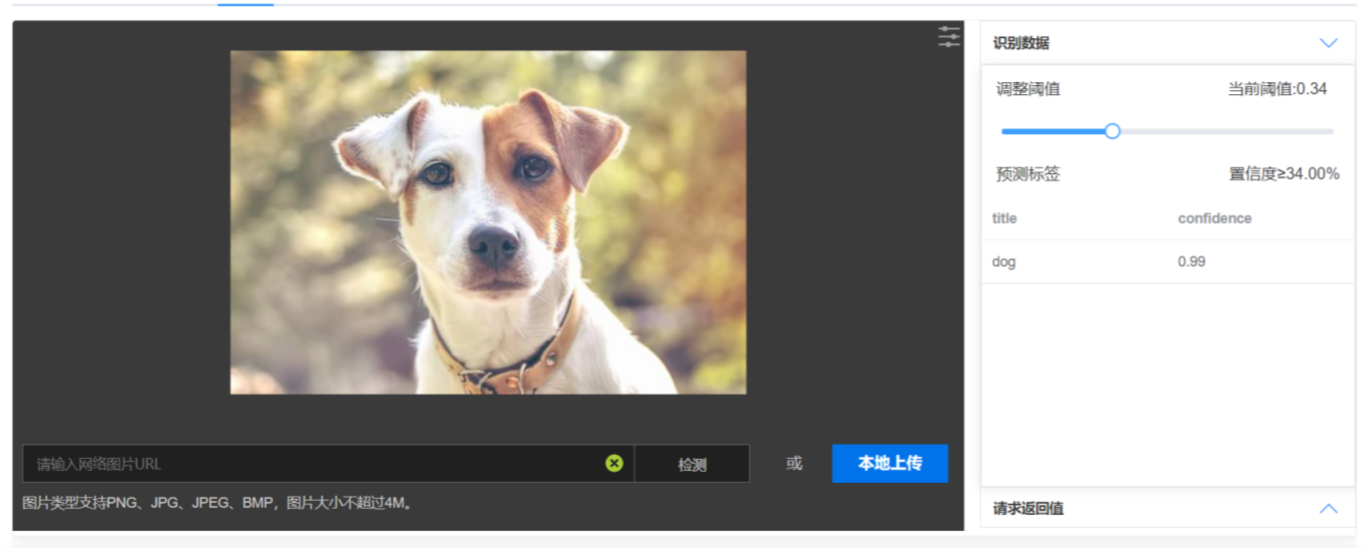Select the "dog" table cell
Screen dimensions: 1367x548
1004,262
